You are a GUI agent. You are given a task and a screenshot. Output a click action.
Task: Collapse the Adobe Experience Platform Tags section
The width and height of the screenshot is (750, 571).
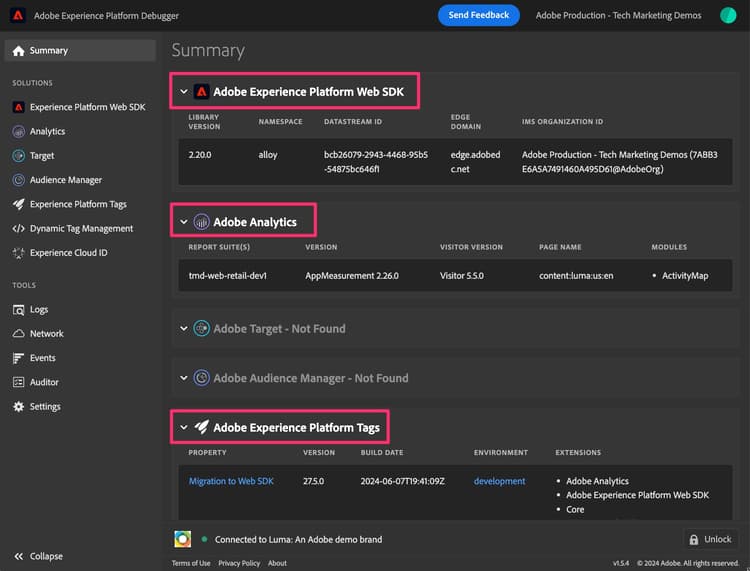coord(184,428)
